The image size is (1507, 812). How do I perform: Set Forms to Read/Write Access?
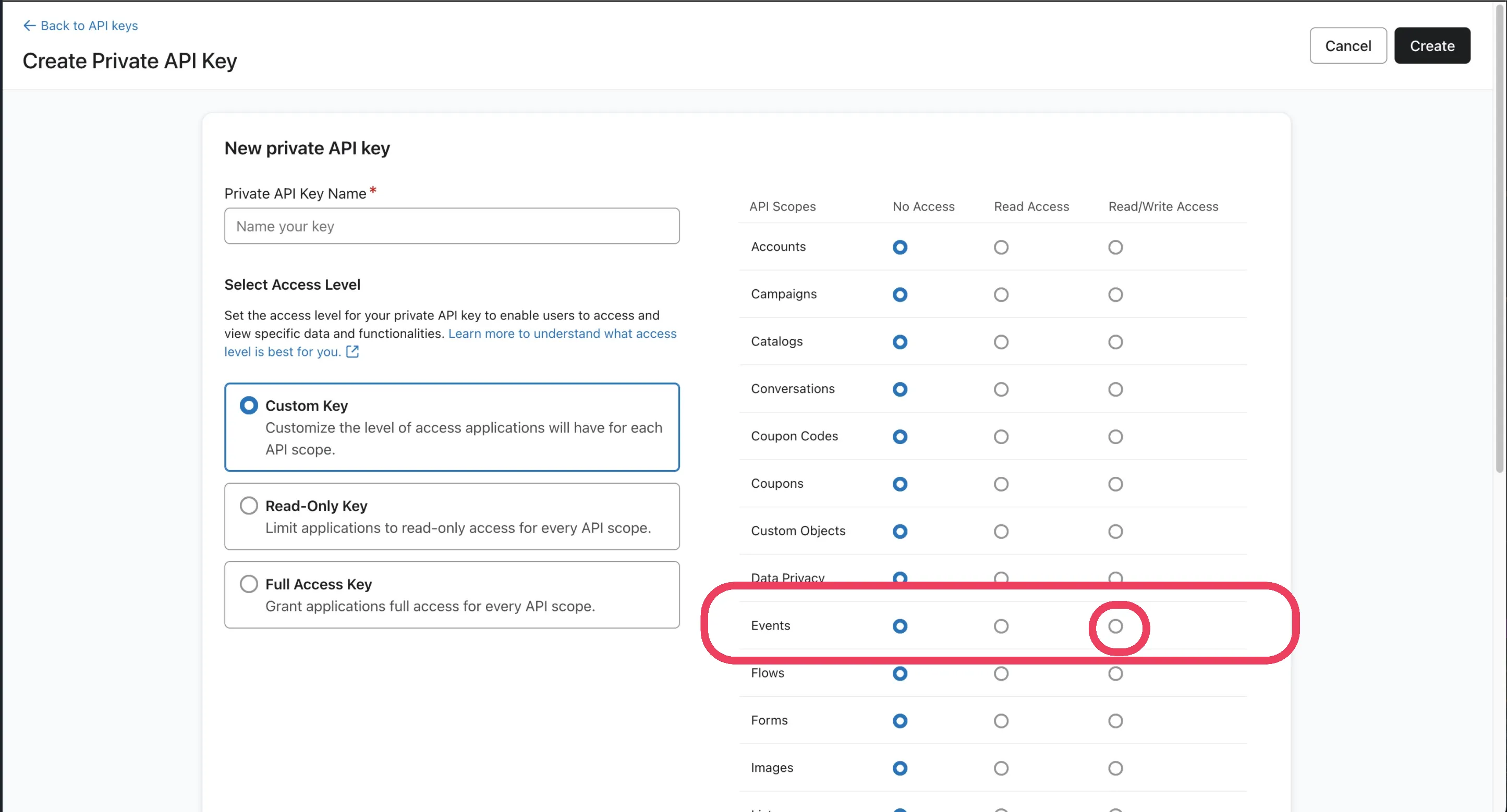[1115, 721]
